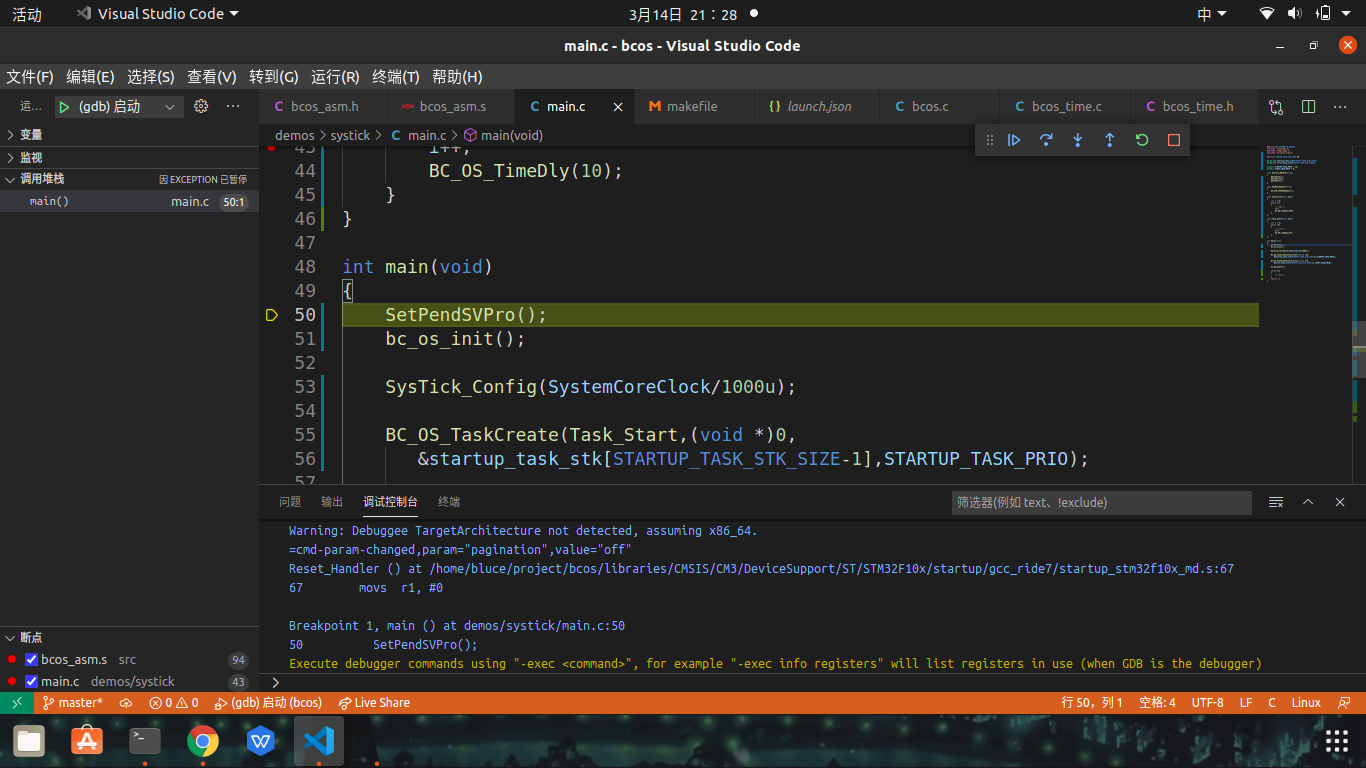Screen dimensions: 1366x768
Task: Toggle the panel view mode icon
Action: (1276, 502)
